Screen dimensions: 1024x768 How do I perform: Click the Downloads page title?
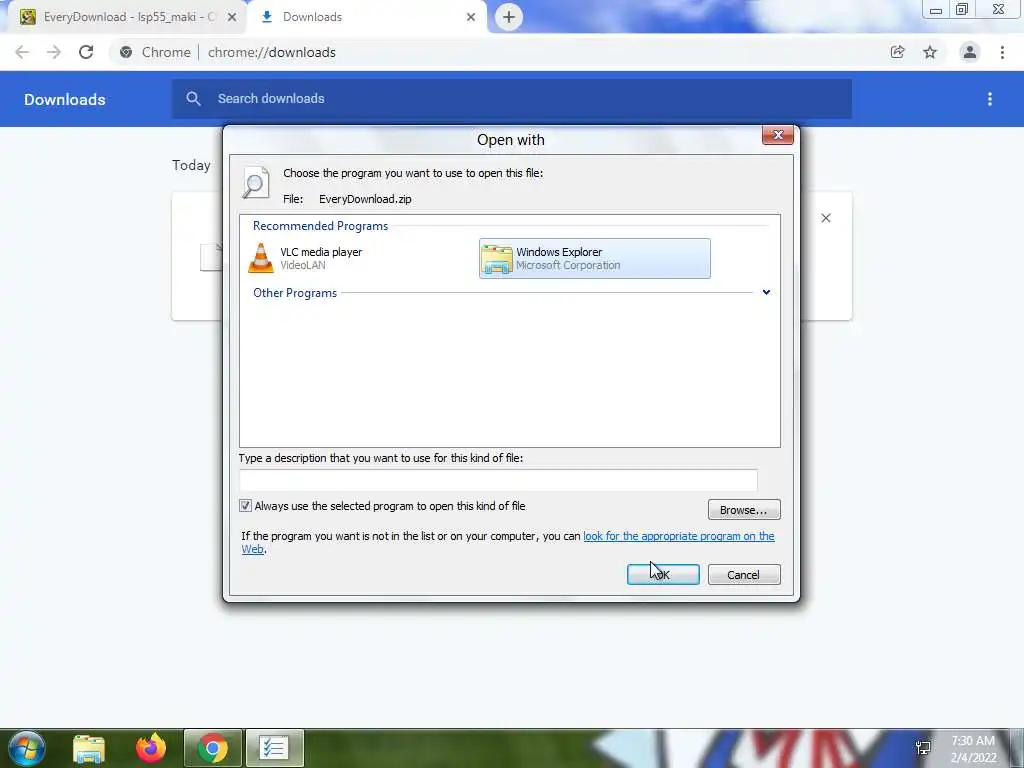65,99
